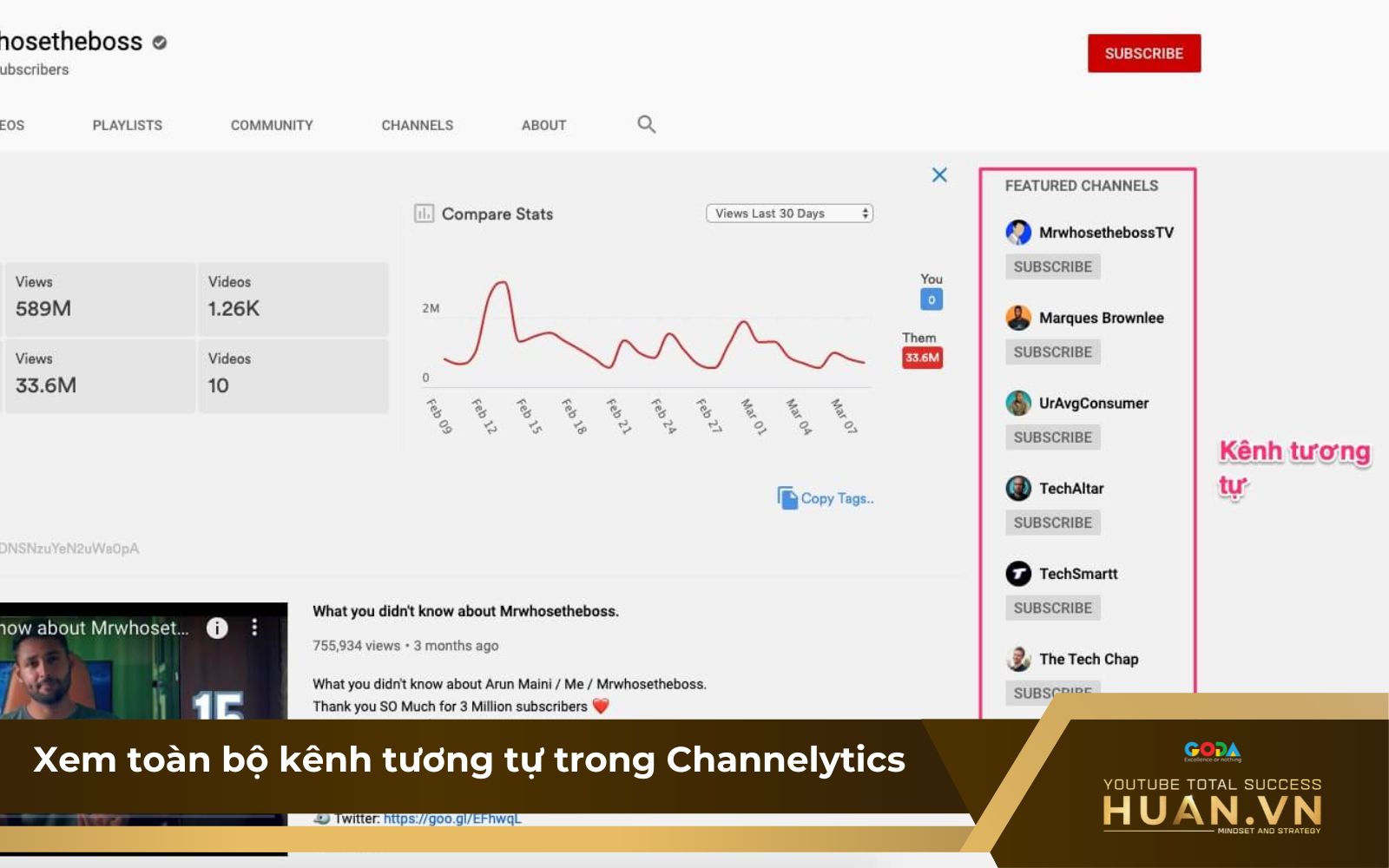
Task: Open UrAvgConsumer channel avatar
Action: point(1018,403)
